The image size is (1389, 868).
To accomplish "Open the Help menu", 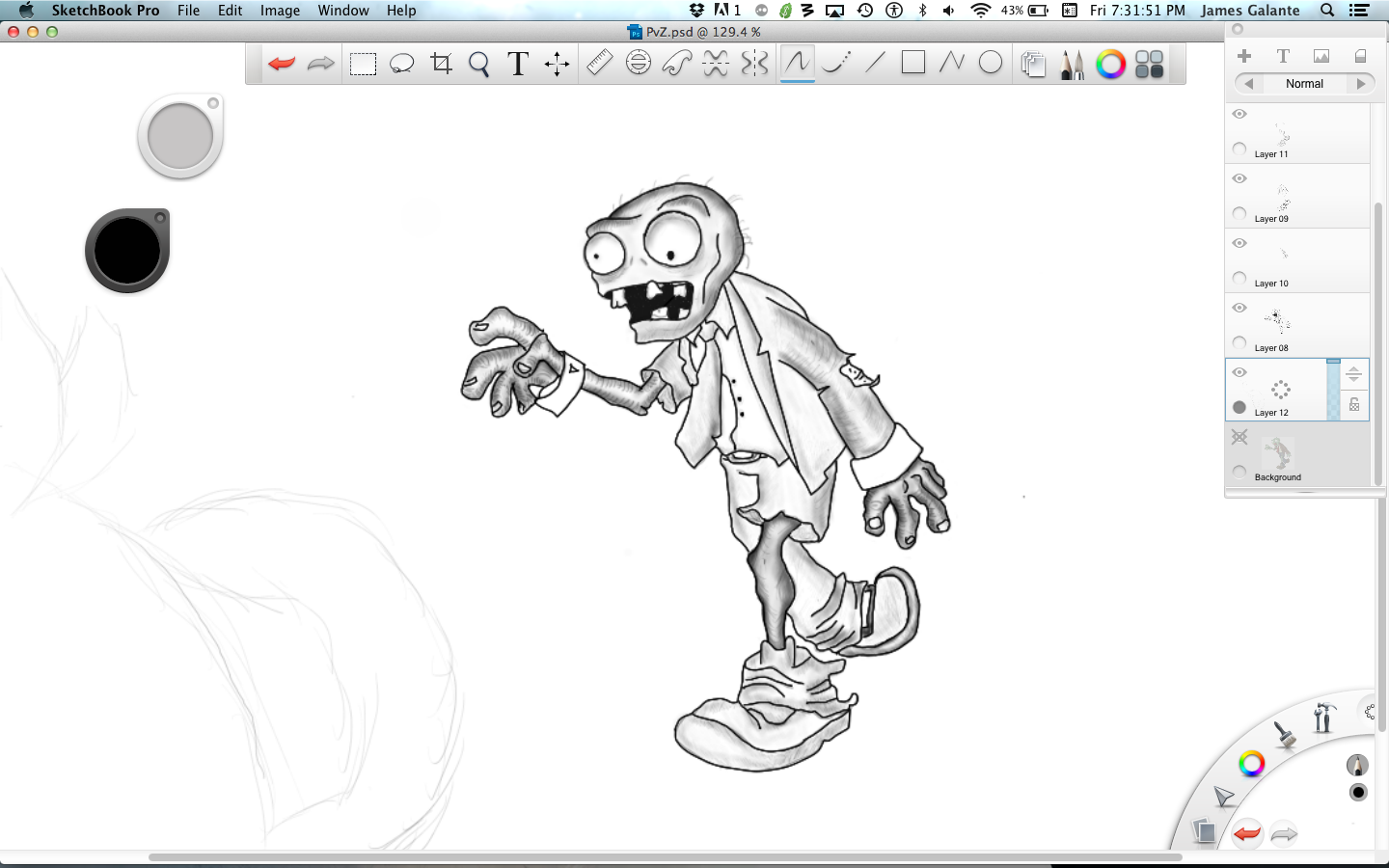I will pyautogui.click(x=401, y=11).
